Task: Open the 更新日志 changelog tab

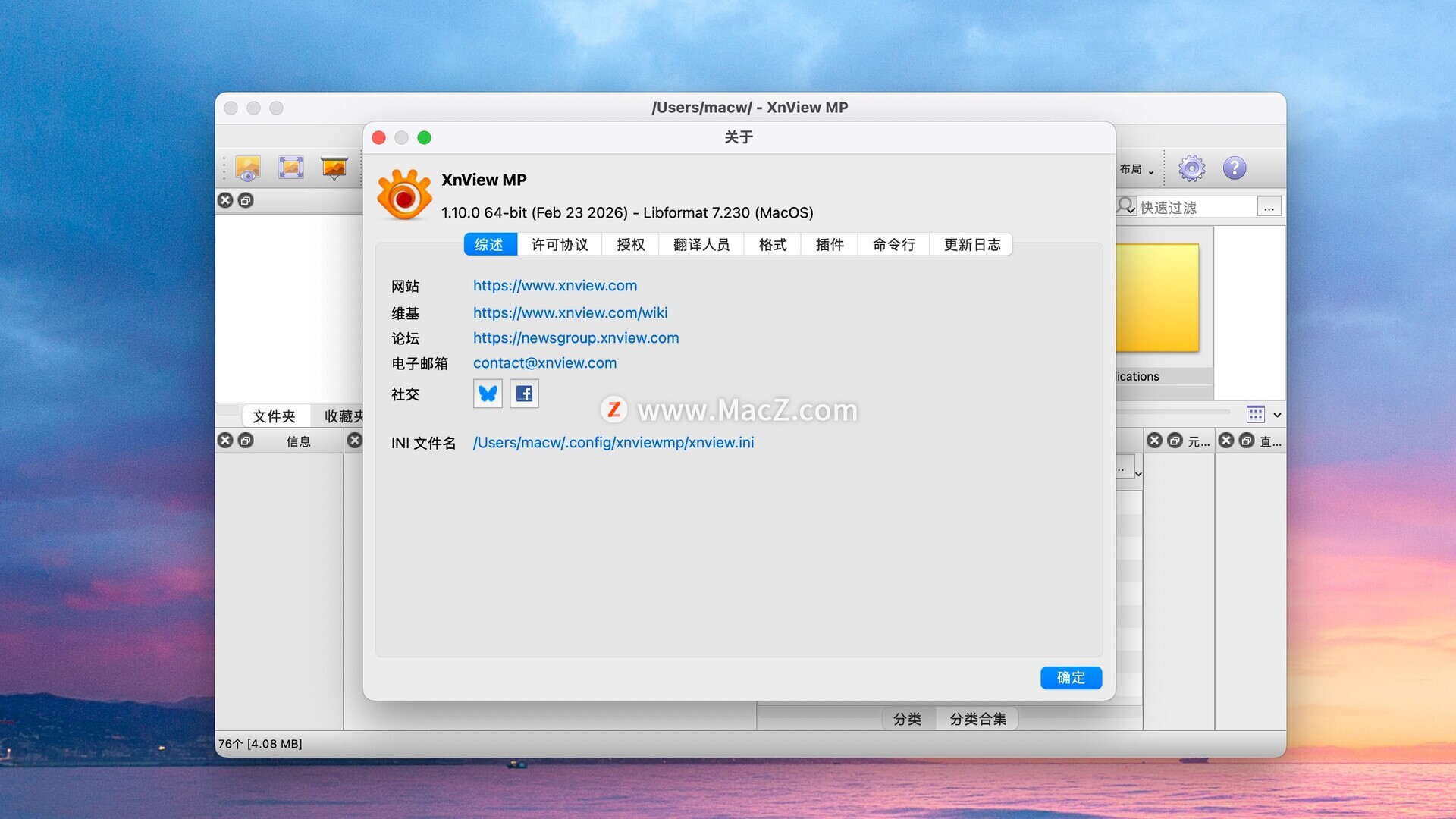Action: [x=971, y=244]
